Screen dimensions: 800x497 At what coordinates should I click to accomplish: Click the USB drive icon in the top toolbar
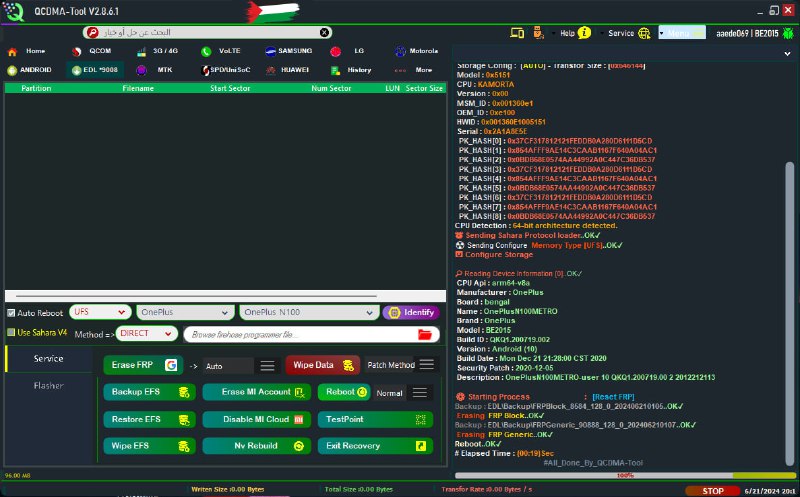click(x=538, y=33)
